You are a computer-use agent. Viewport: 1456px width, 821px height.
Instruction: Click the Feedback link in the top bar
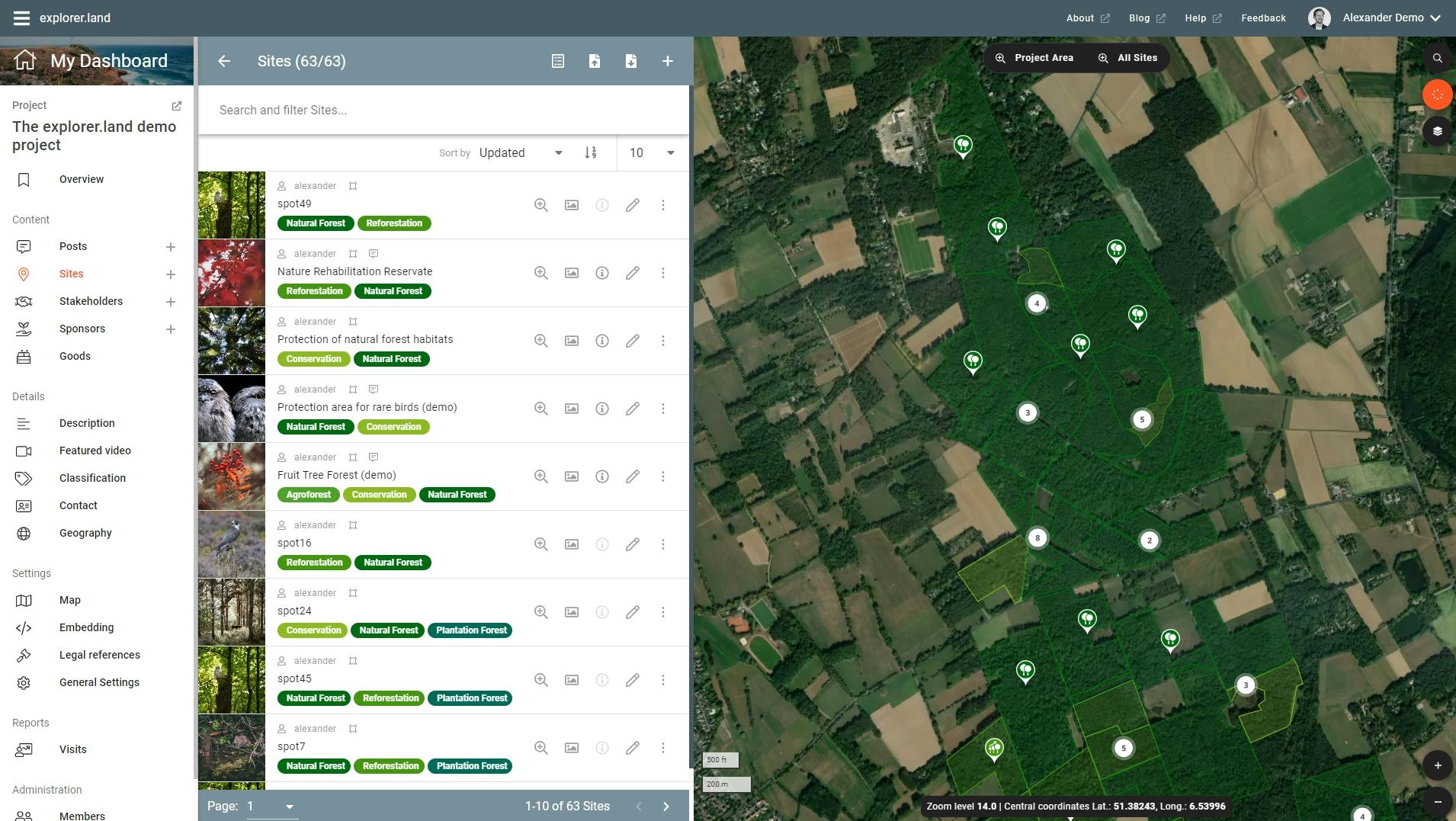(1262, 18)
